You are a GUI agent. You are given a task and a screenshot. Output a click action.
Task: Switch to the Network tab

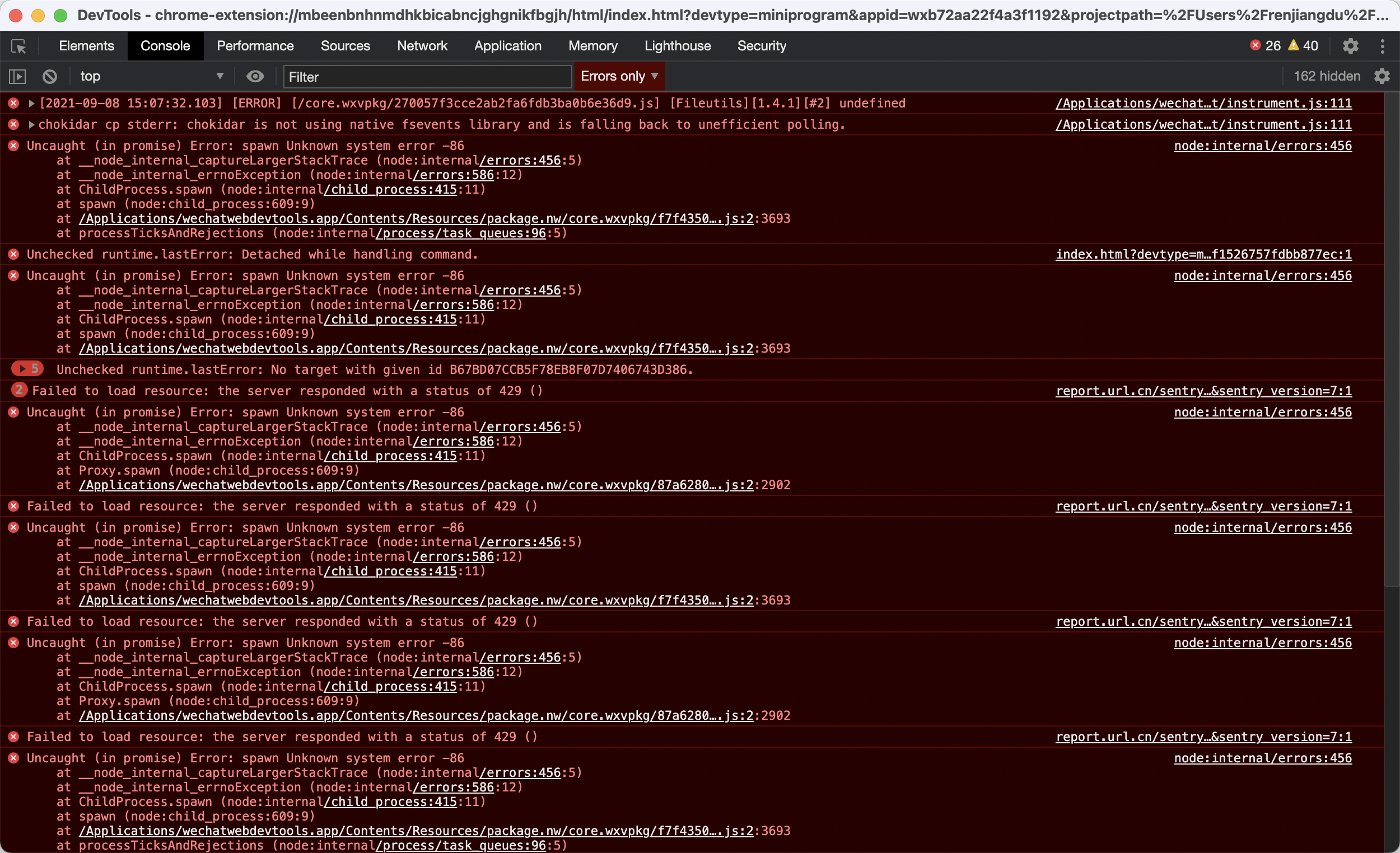(422, 46)
